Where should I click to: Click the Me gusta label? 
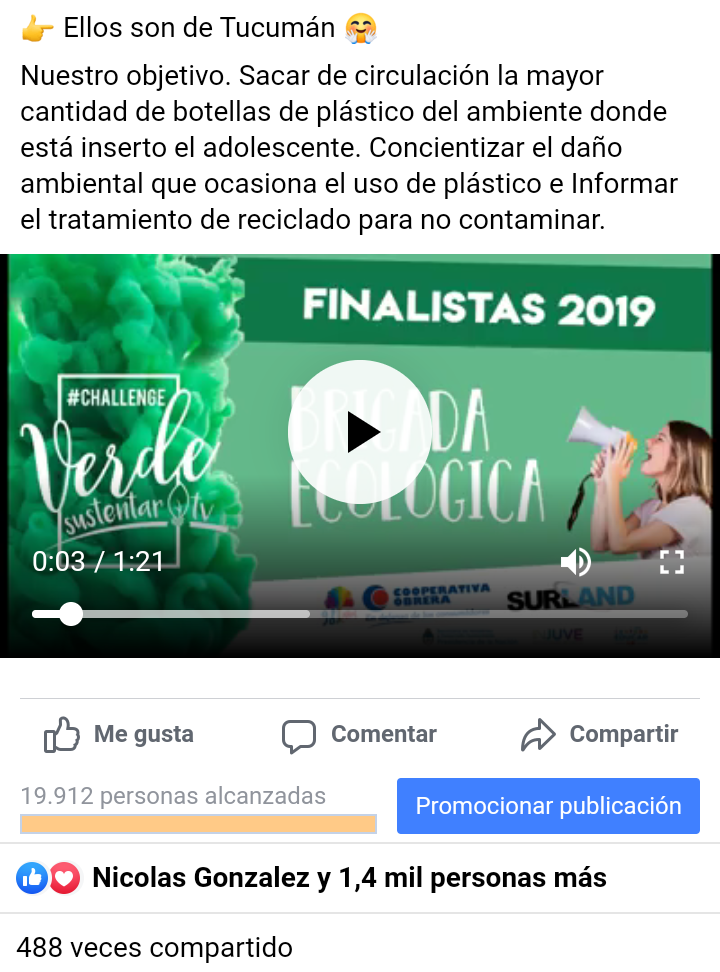point(144,734)
